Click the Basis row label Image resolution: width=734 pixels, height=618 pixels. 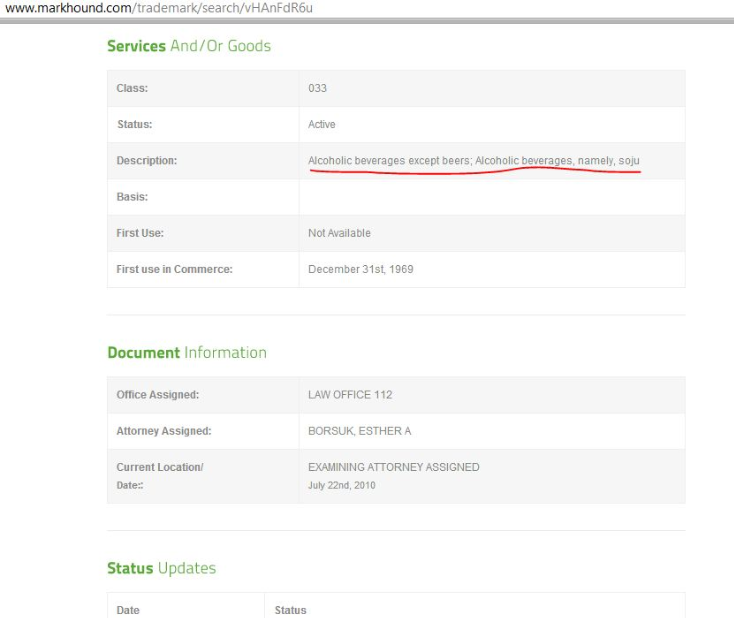tap(133, 197)
